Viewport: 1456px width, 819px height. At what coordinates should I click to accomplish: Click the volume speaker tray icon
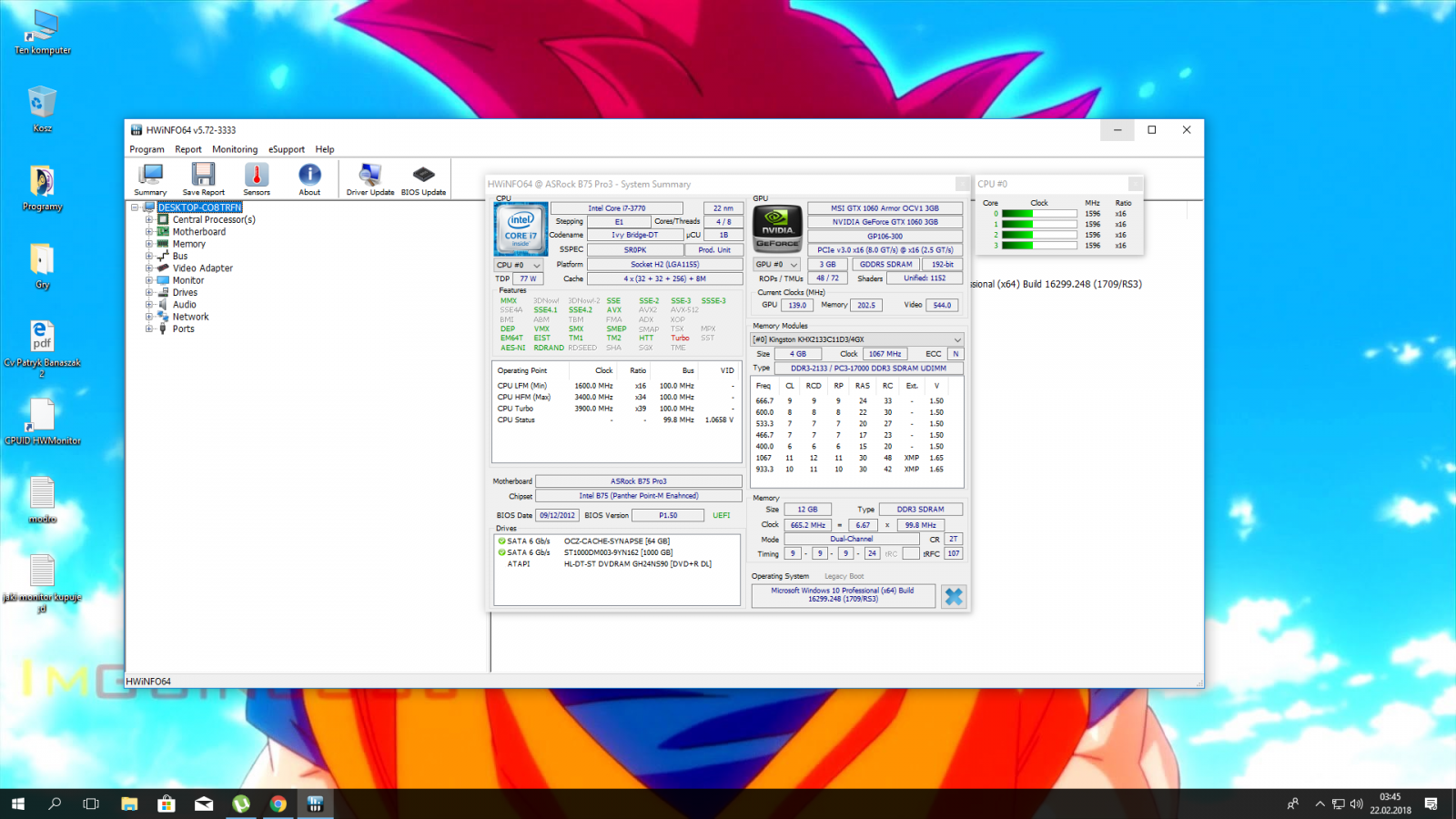coord(1356,804)
